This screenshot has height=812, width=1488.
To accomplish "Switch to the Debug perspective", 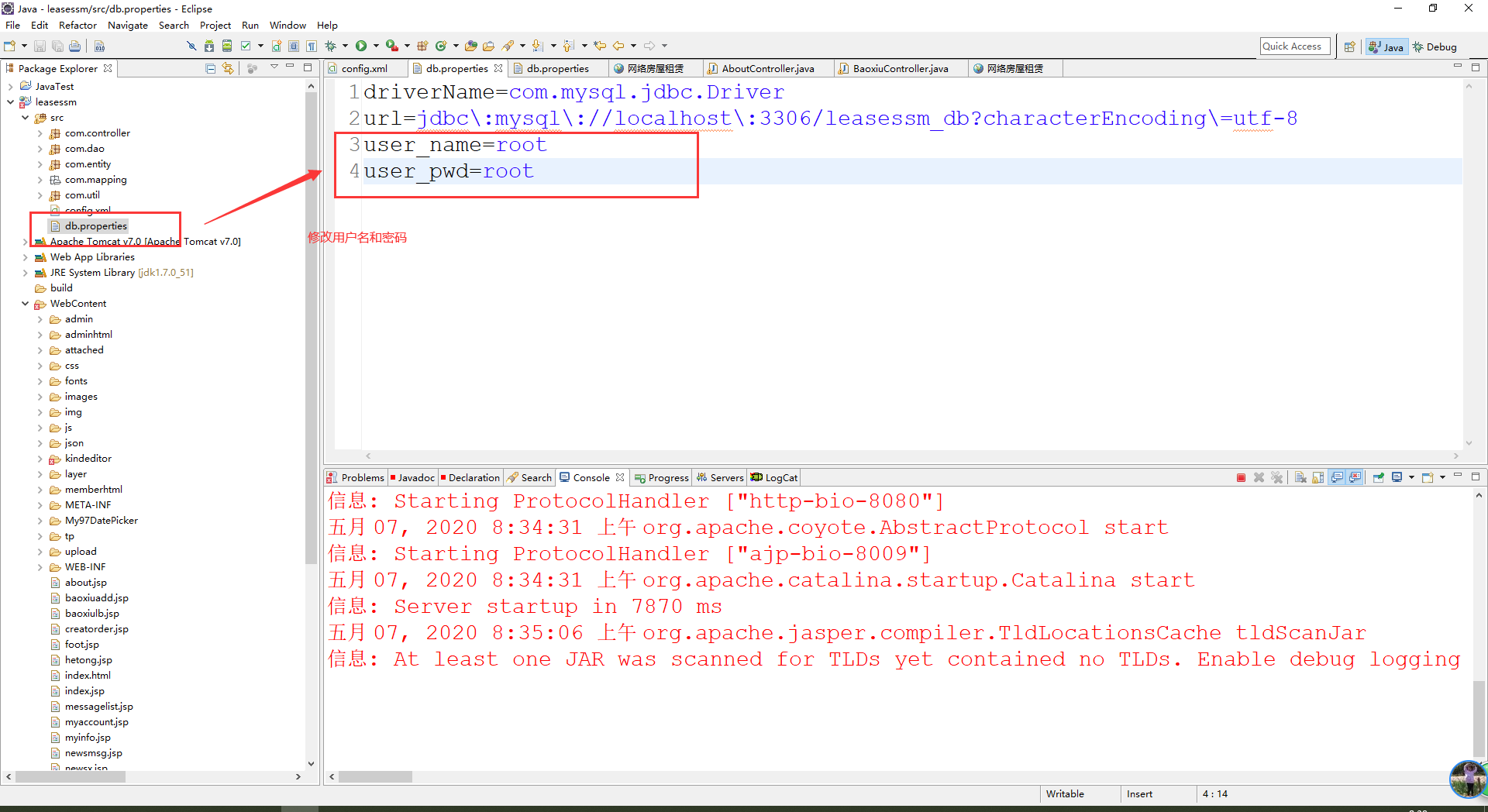I will [x=1435, y=46].
